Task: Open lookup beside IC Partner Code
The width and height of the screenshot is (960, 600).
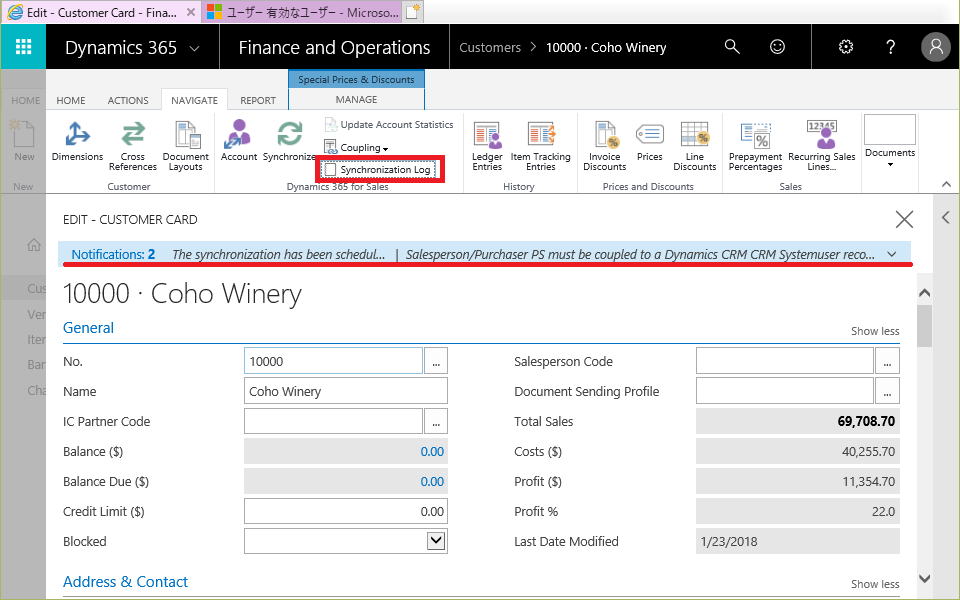Action: (436, 421)
